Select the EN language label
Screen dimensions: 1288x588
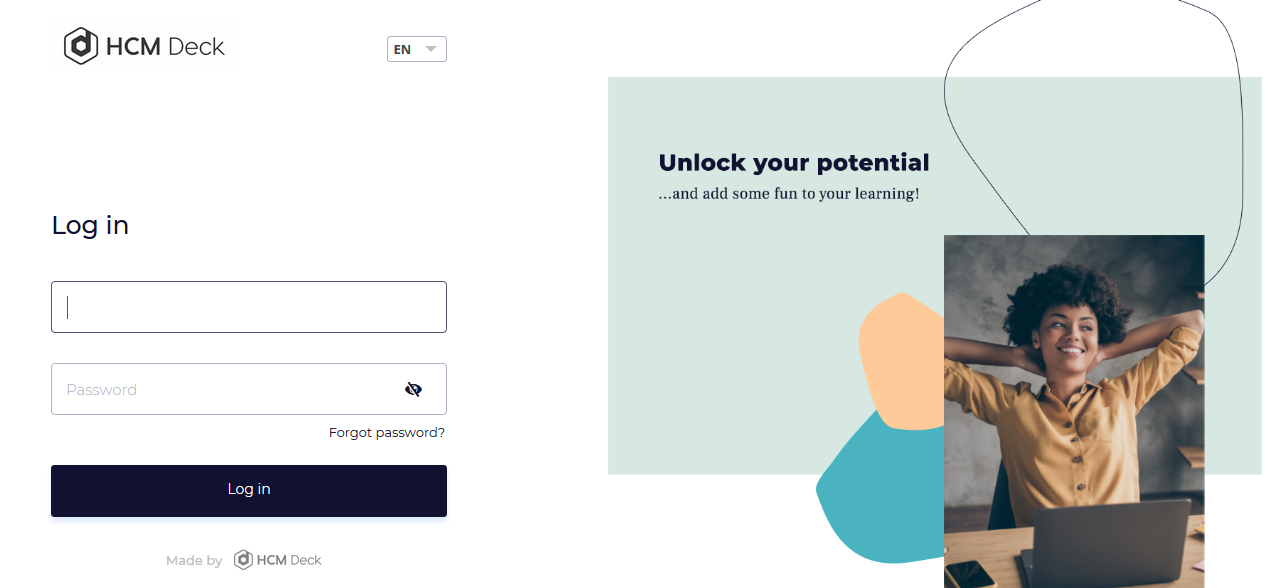pos(402,49)
